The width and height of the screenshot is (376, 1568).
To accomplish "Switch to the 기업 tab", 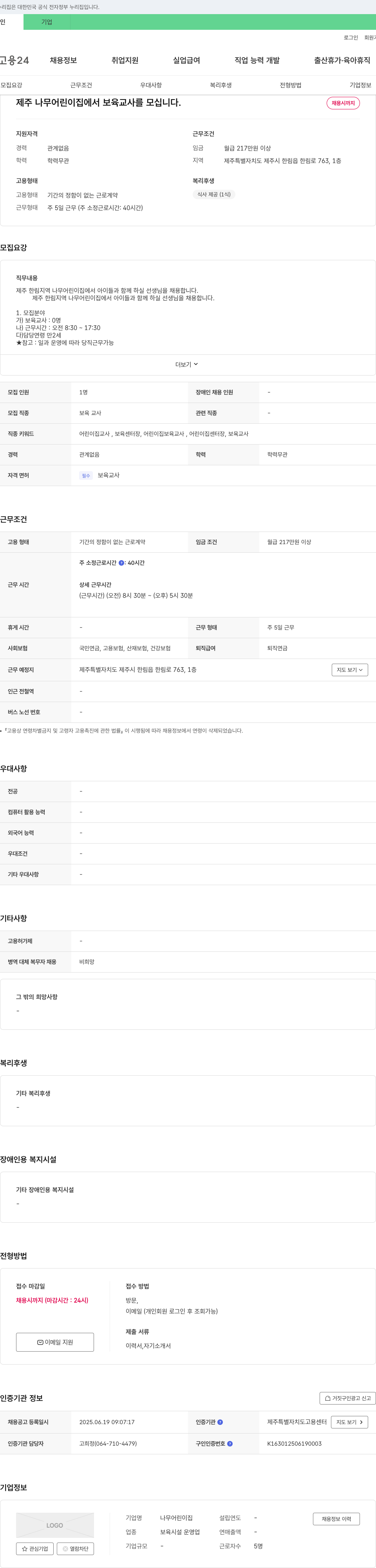I will 47,22.
